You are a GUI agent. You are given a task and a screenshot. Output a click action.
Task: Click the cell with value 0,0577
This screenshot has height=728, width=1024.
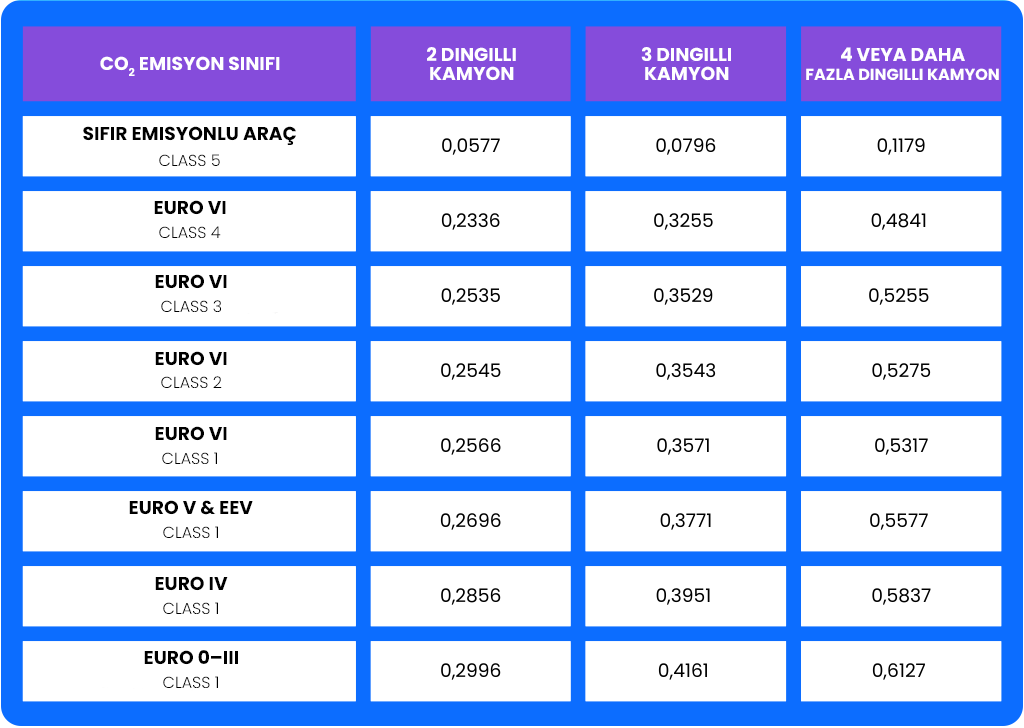[471, 146]
